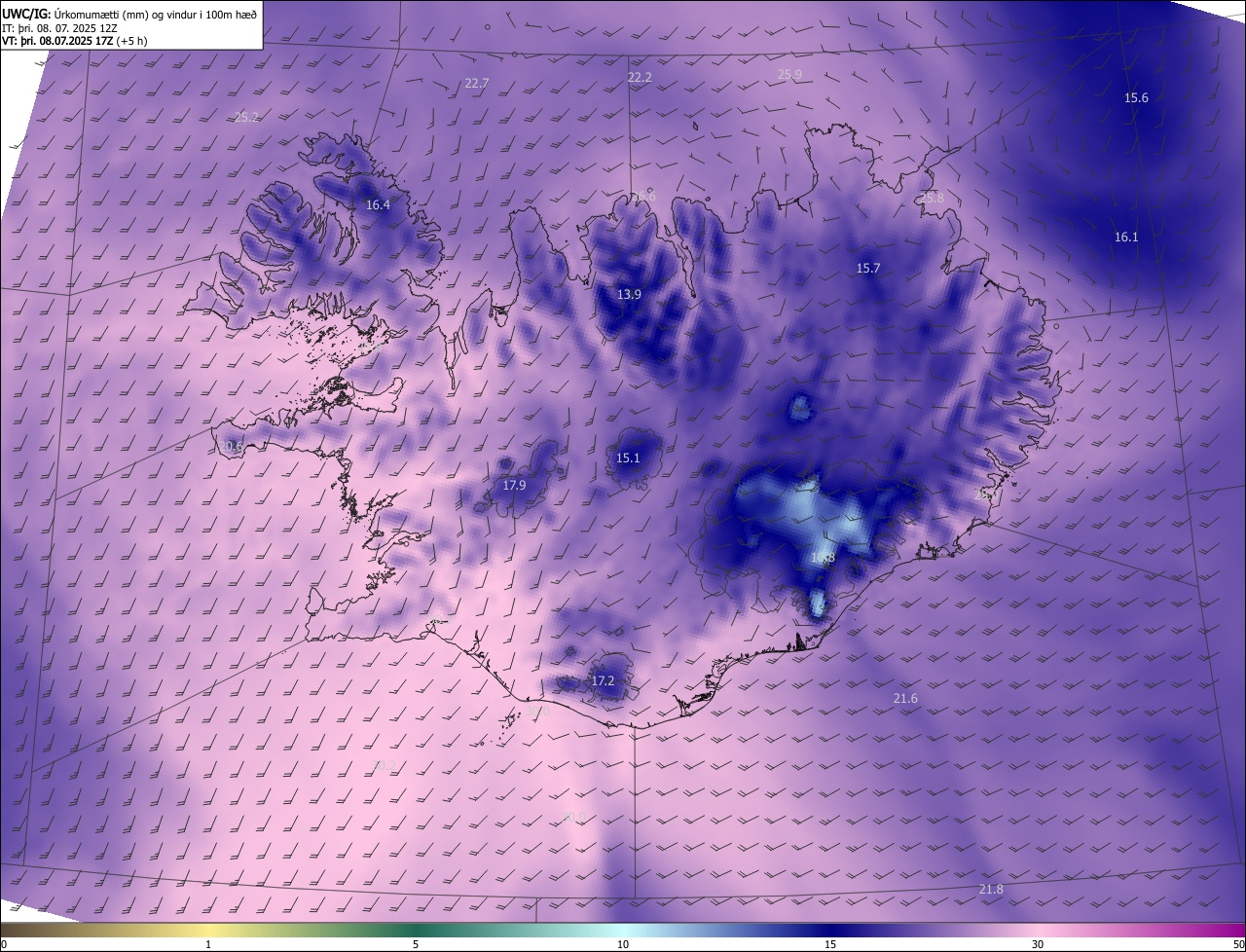Select the 22.7 value label
The width and height of the screenshot is (1246, 952).
click(476, 84)
